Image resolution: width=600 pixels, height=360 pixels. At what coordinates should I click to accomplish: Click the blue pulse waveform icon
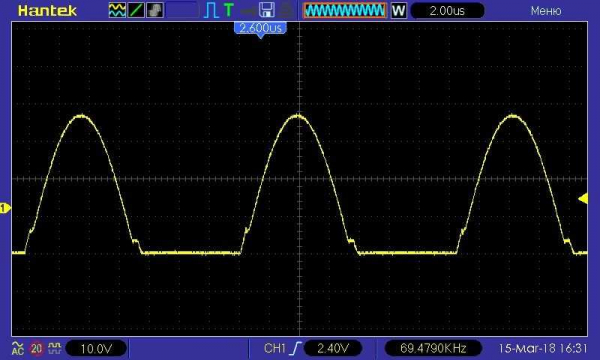point(211,10)
